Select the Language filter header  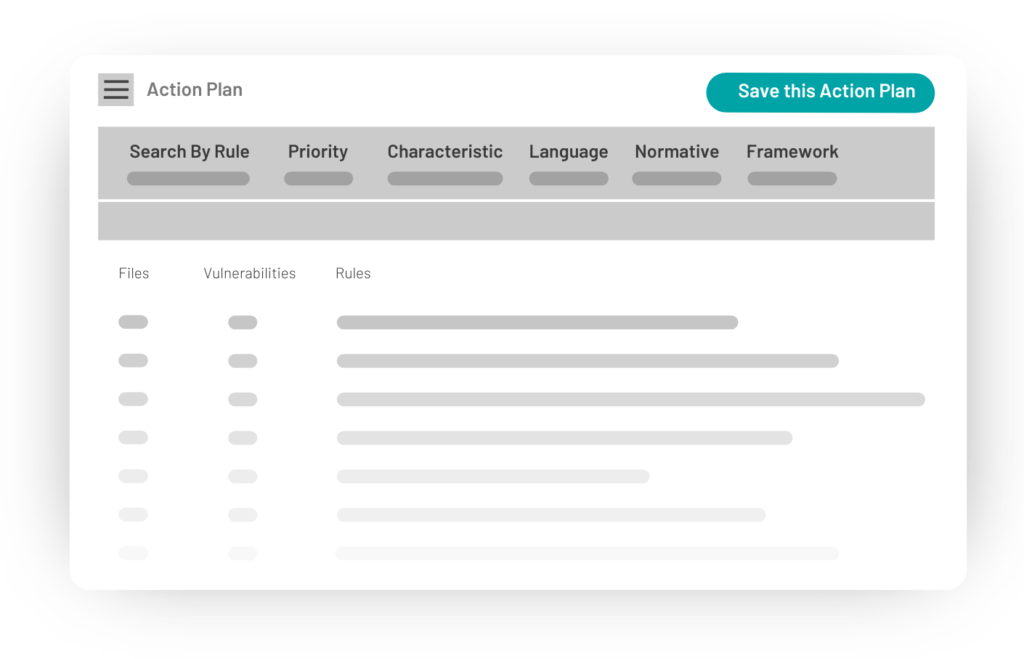coord(568,151)
